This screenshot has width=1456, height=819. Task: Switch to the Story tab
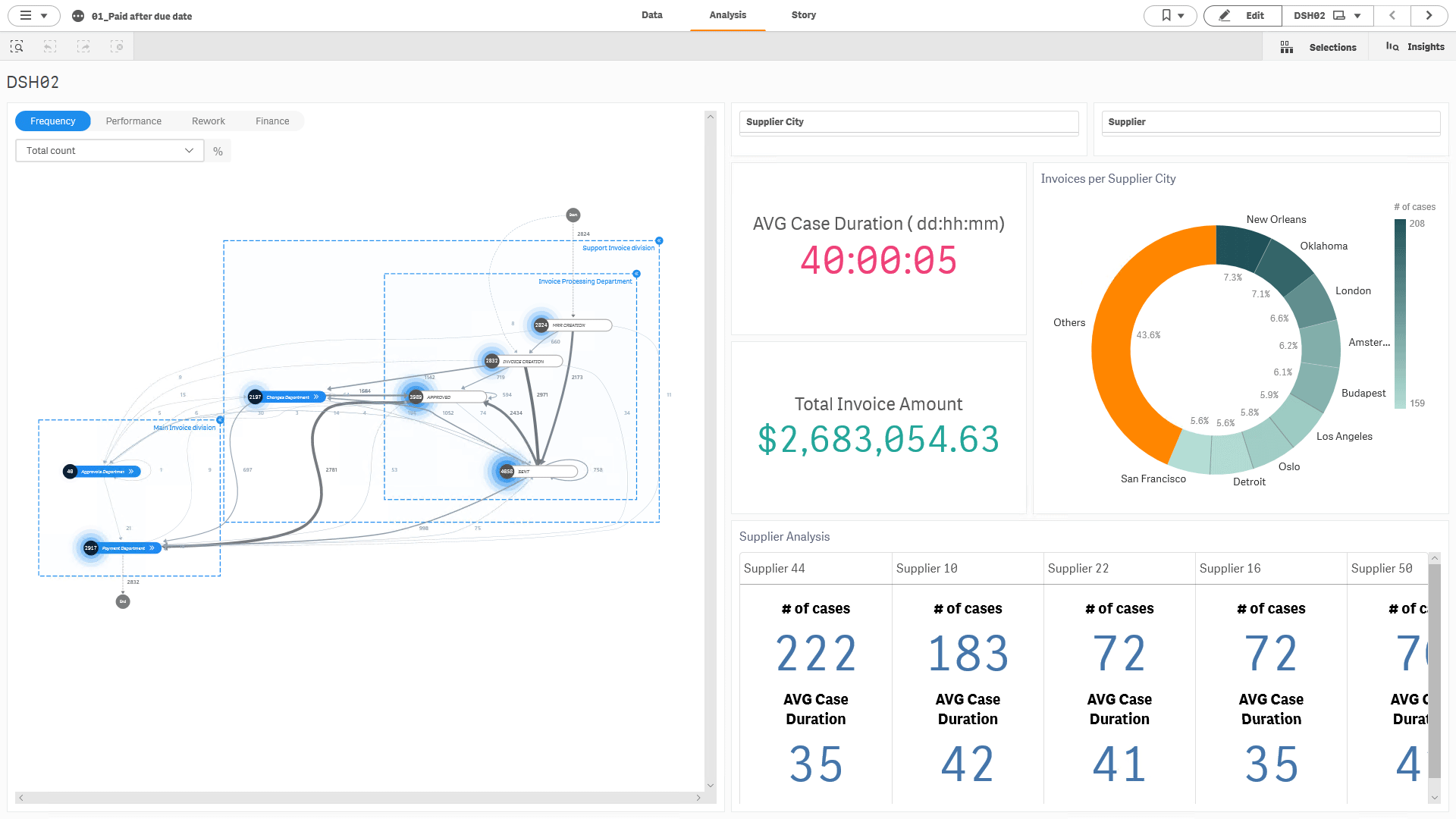[x=804, y=15]
